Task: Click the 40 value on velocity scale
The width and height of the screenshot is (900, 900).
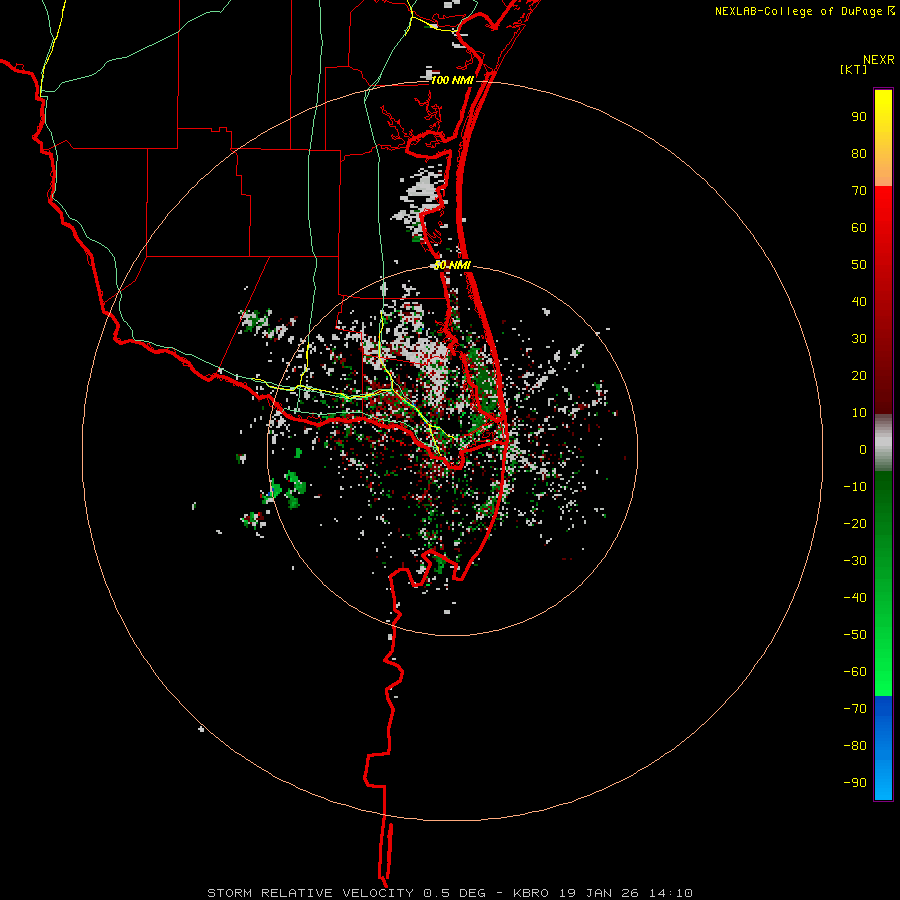Action: [x=859, y=302]
